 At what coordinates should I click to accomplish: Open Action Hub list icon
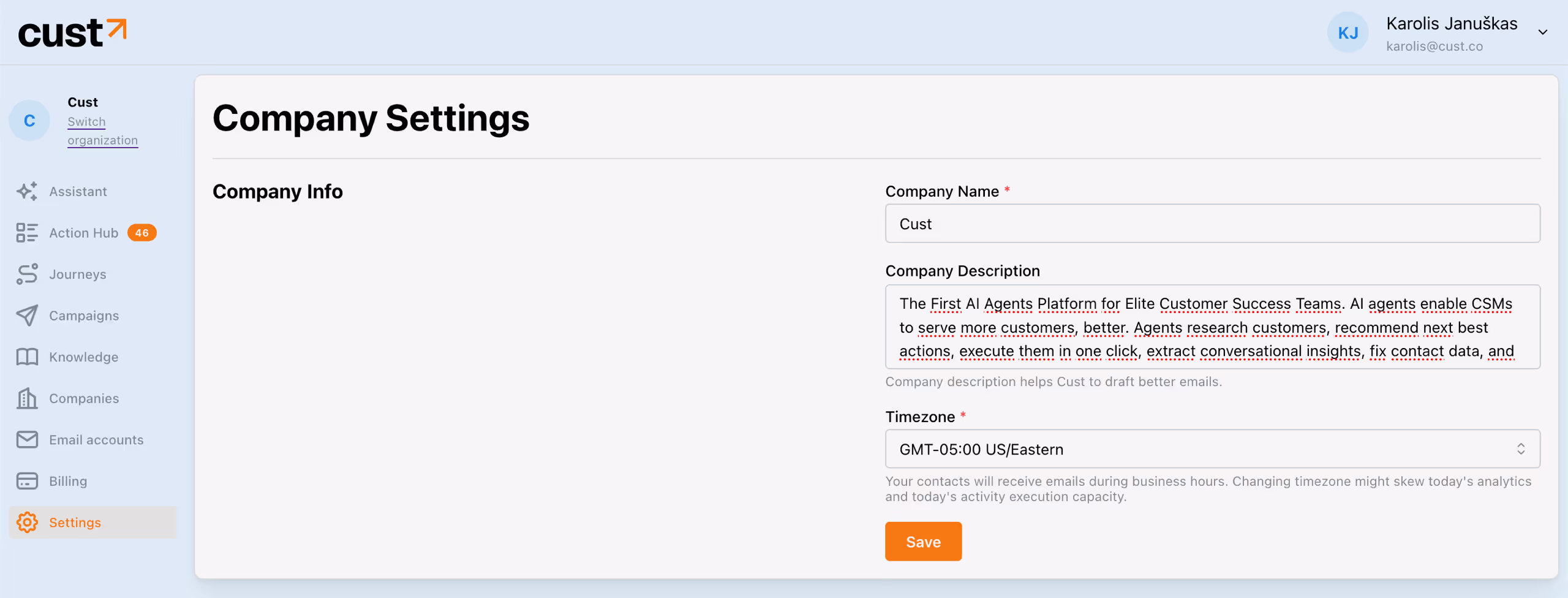coord(27,233)
